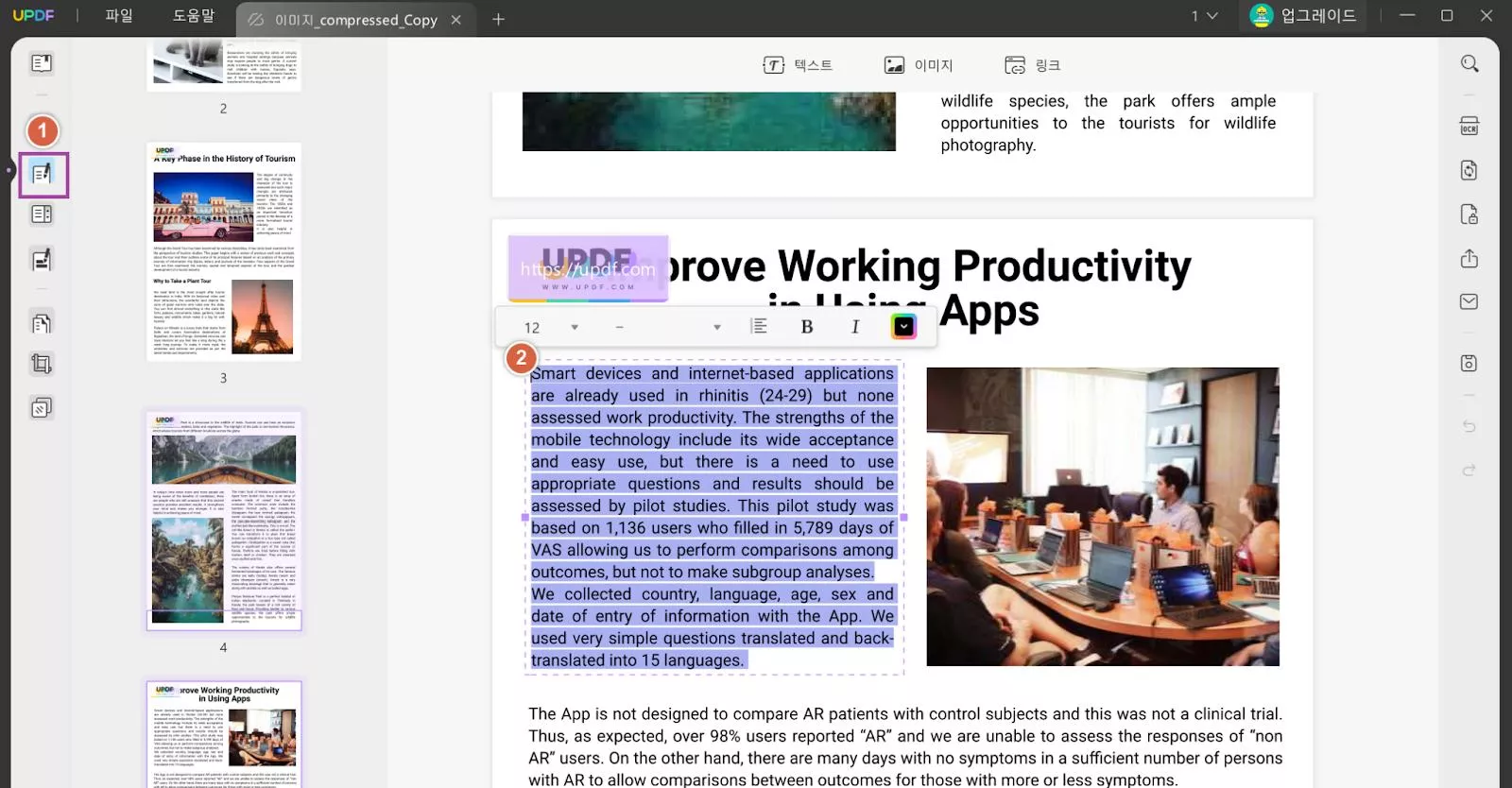Screen dimensions: 1512x788
Task: Expand the font family dropdown
Action: pos(717,327)
